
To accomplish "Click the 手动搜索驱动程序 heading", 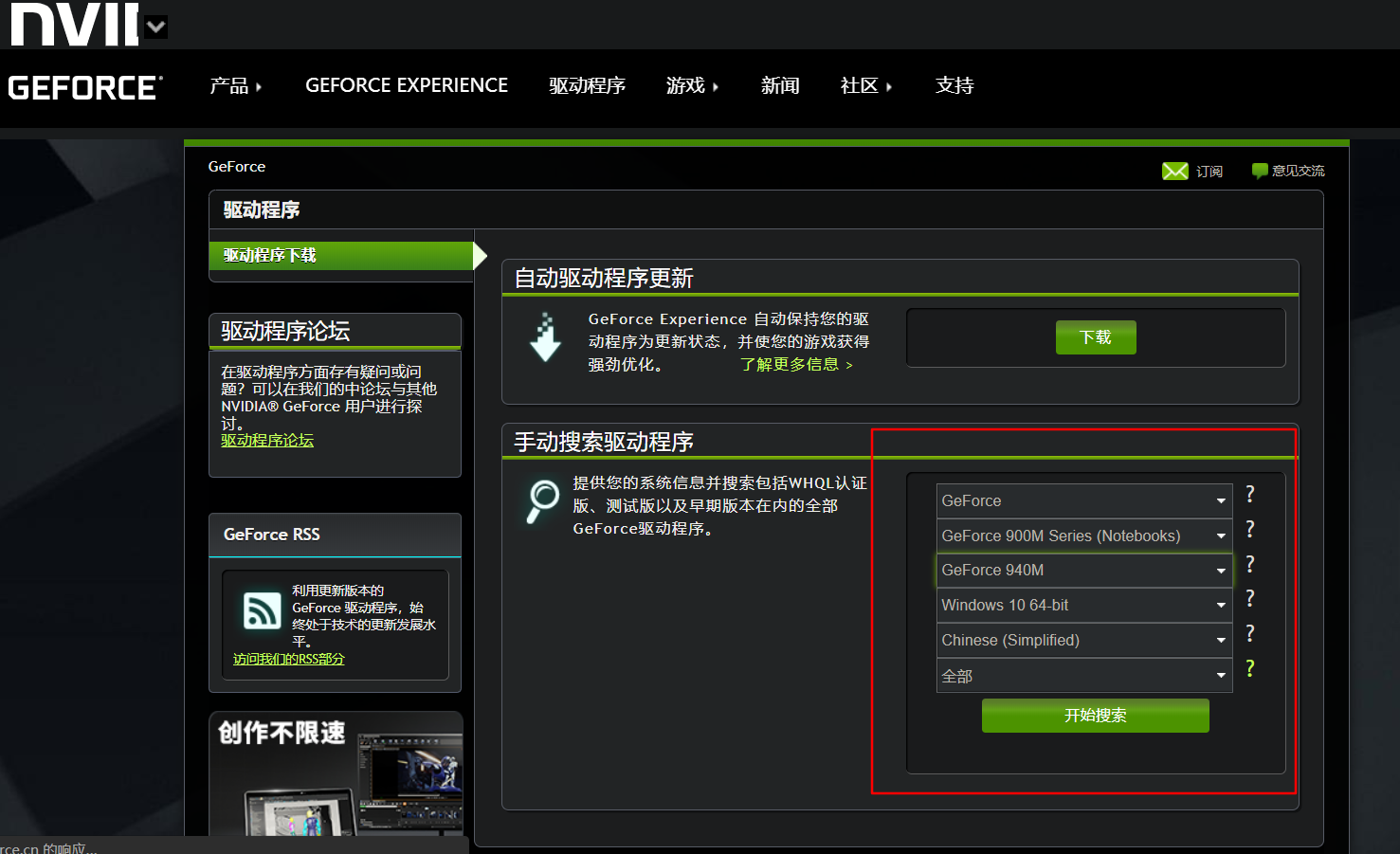I will click(604, 443).
